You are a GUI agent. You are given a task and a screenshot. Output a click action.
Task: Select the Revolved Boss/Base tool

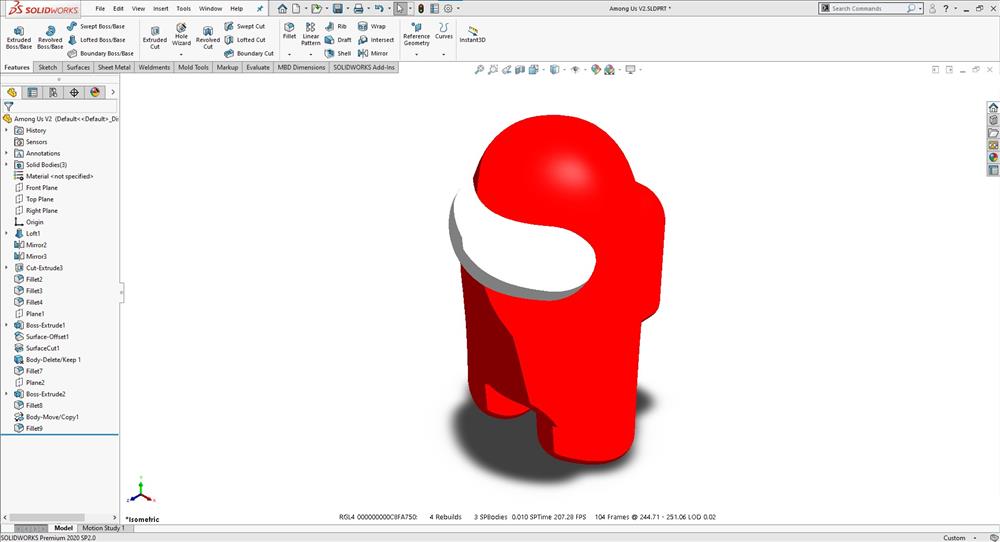(x=50, y=38)
